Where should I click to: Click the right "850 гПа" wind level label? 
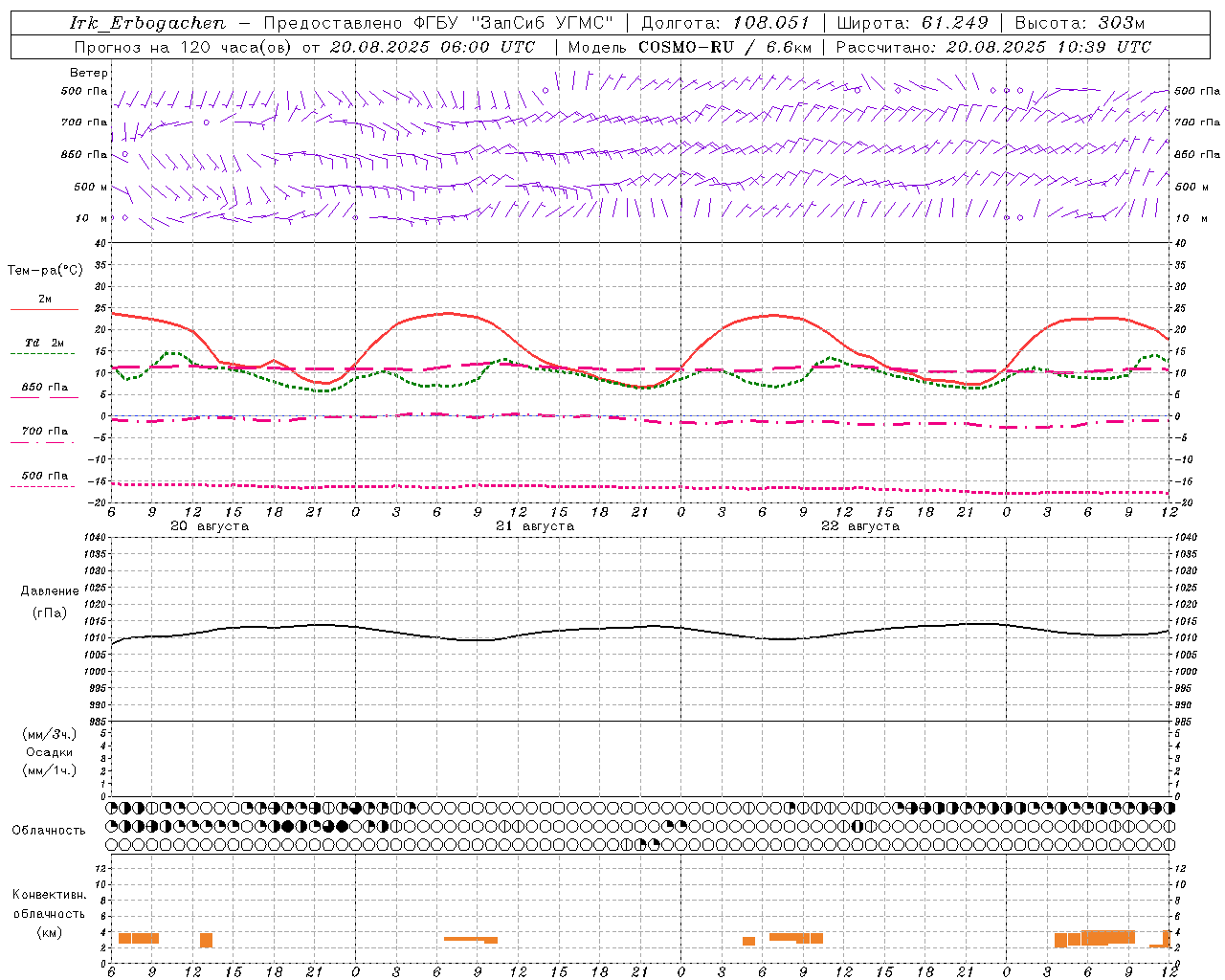(x=1197, y=154)
